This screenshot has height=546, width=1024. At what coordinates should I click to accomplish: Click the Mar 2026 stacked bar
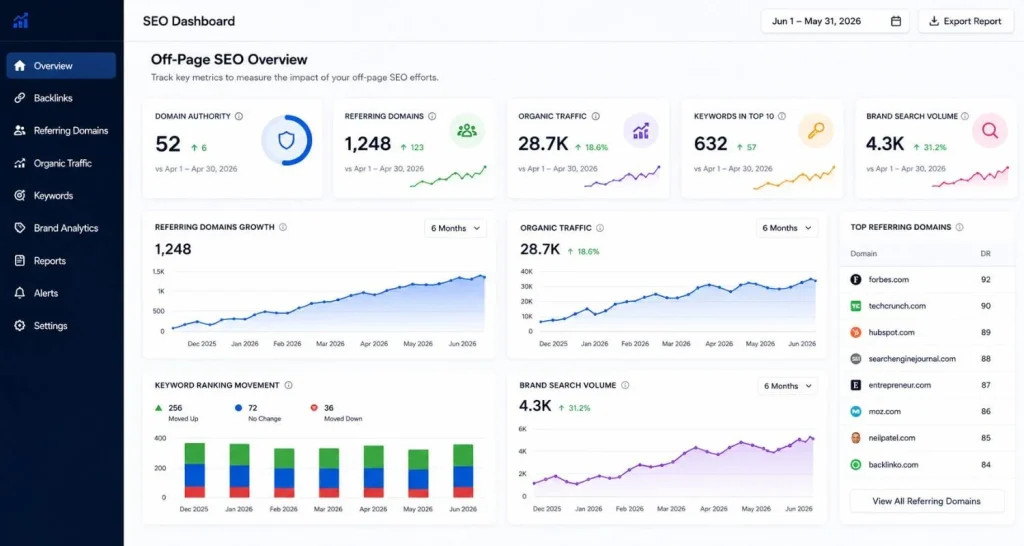point(328,473)
